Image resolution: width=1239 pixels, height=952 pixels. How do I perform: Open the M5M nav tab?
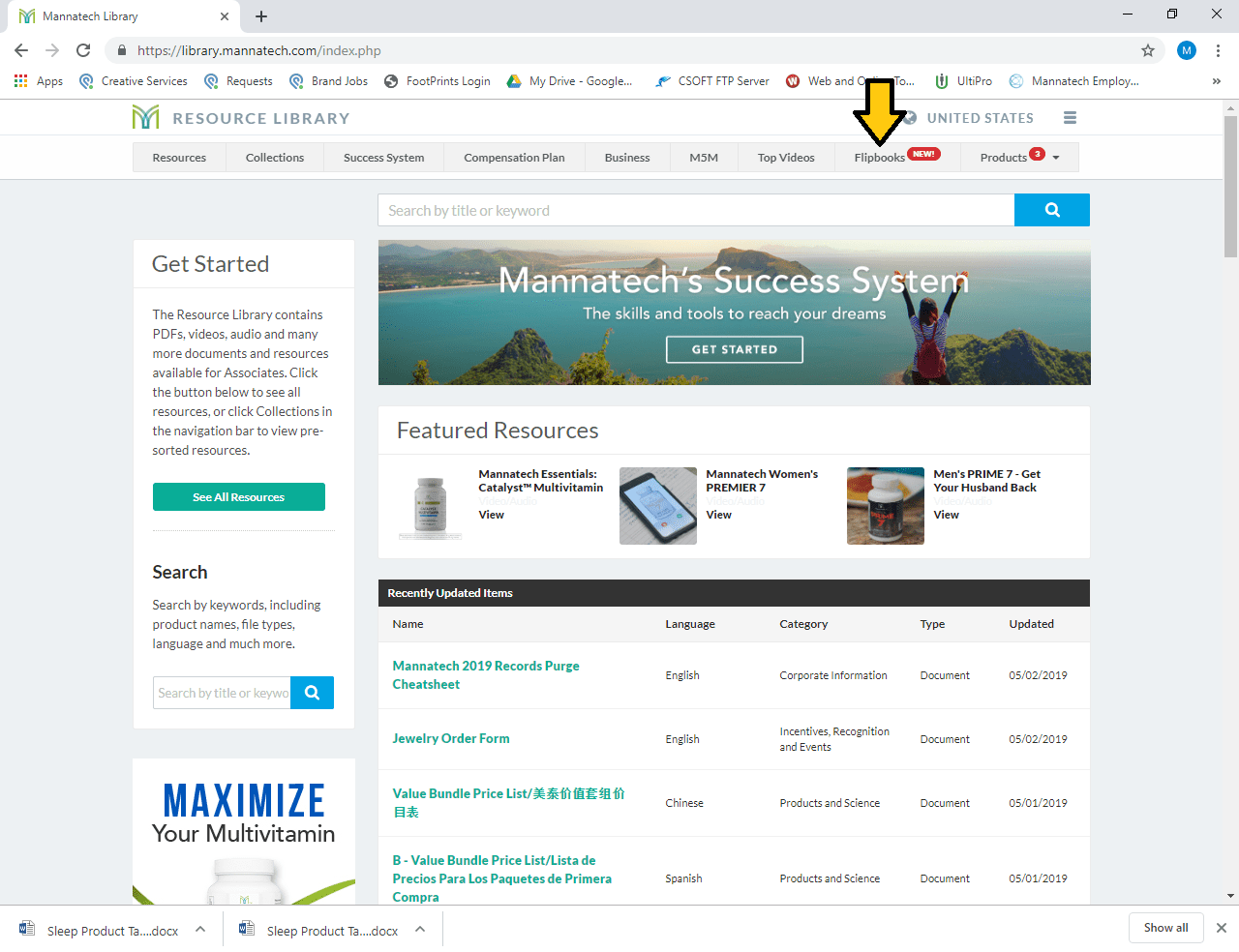(704, 158)
